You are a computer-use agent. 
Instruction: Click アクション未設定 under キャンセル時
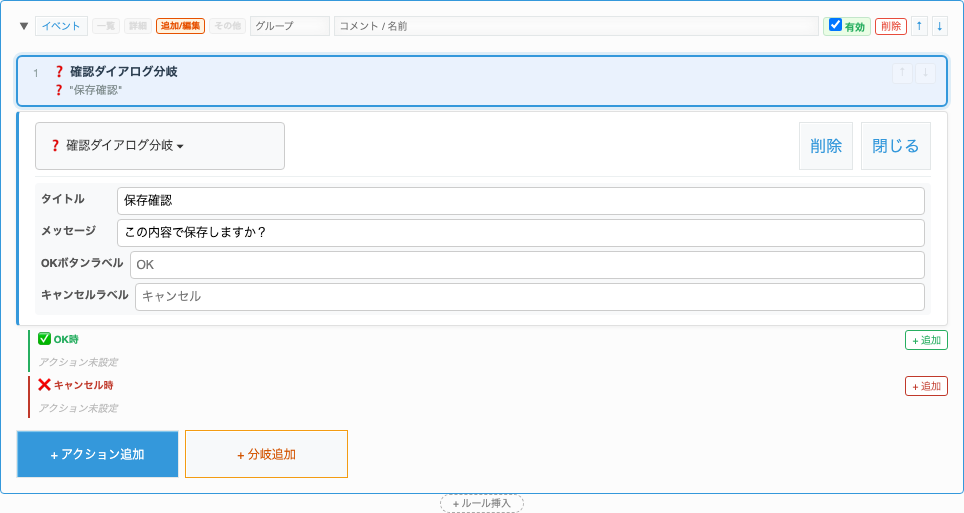(78, 408)
